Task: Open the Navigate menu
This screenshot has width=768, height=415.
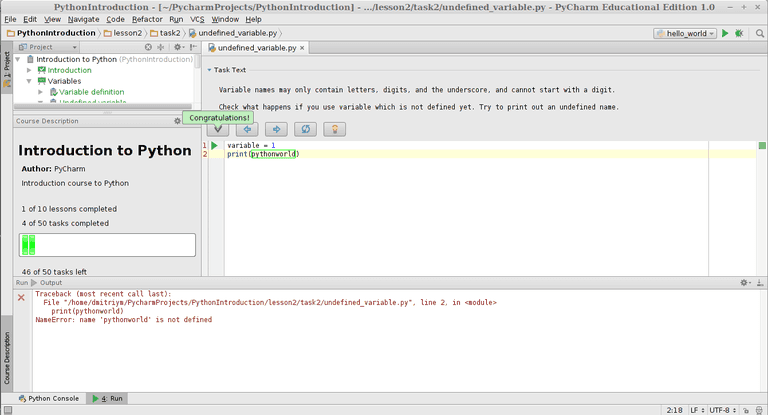Action: (83, 19)
